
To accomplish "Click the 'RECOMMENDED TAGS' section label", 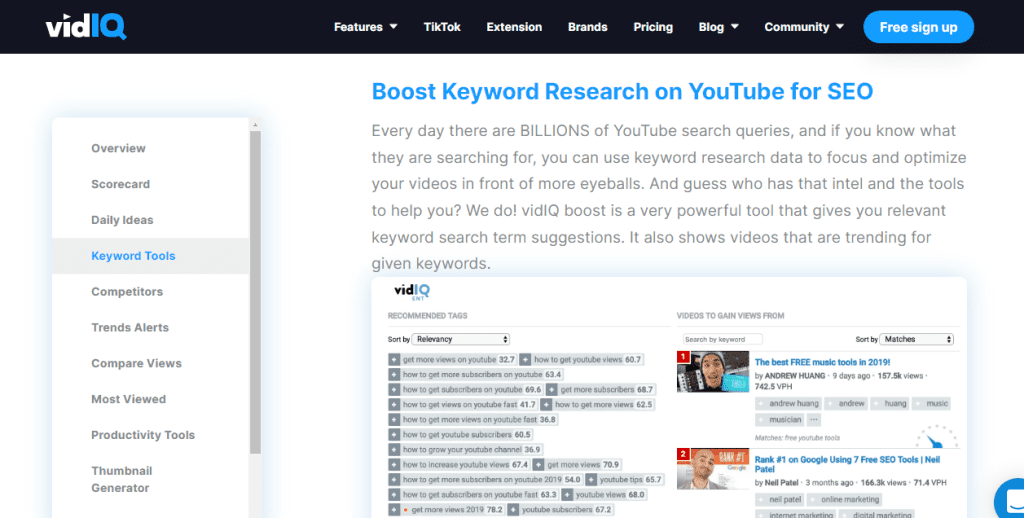I will [428, 316].
